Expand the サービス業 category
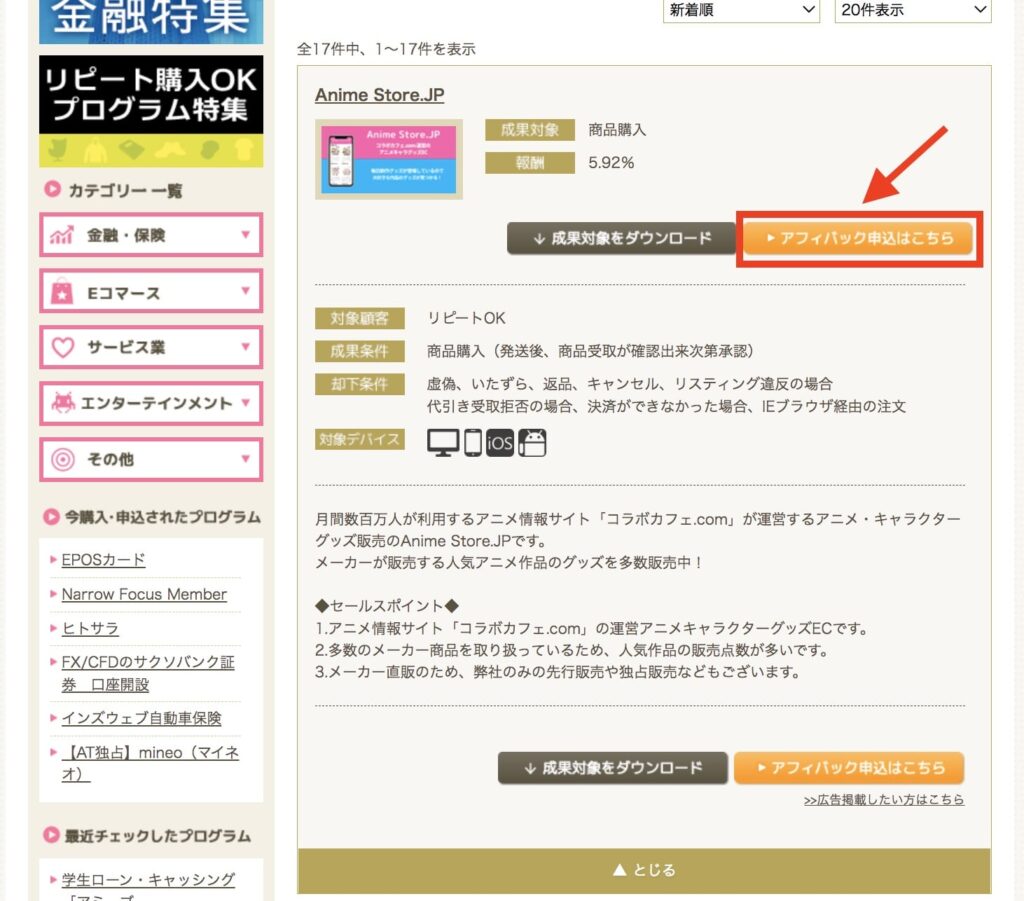This screenshot has width=1024, height=901. (151, 347)
